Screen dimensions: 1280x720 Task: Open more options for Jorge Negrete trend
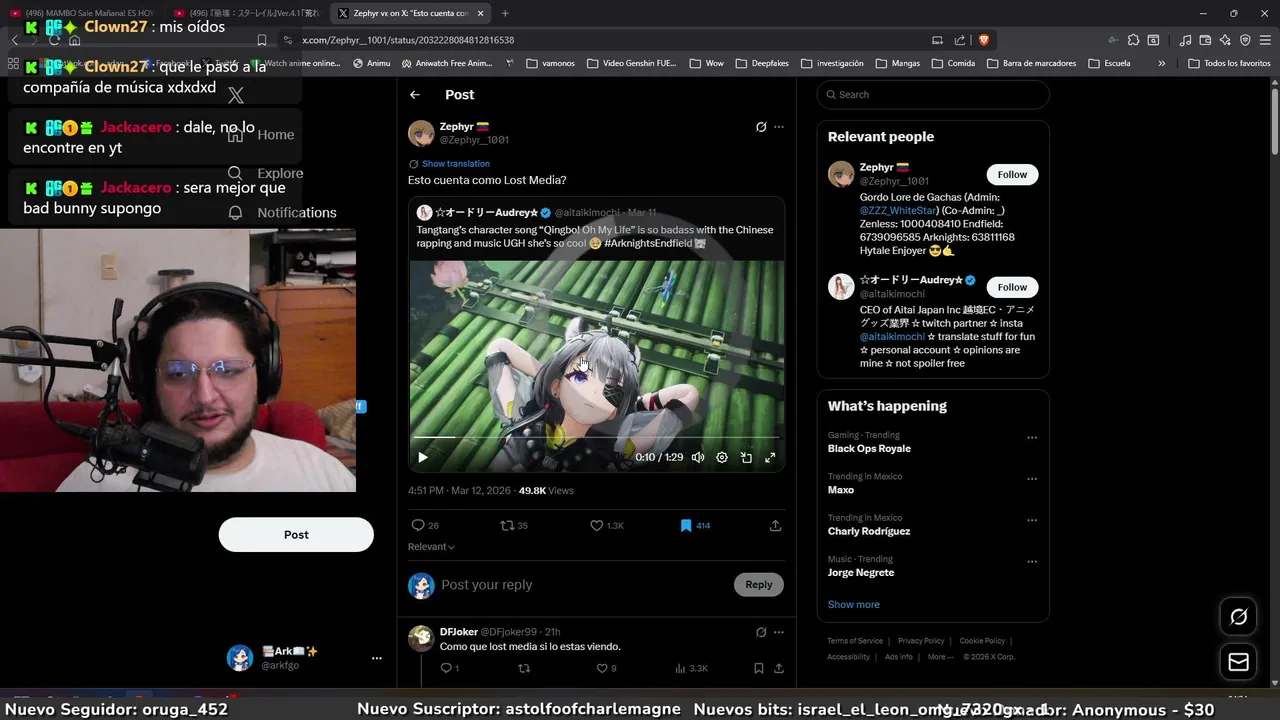[1032, 562]
